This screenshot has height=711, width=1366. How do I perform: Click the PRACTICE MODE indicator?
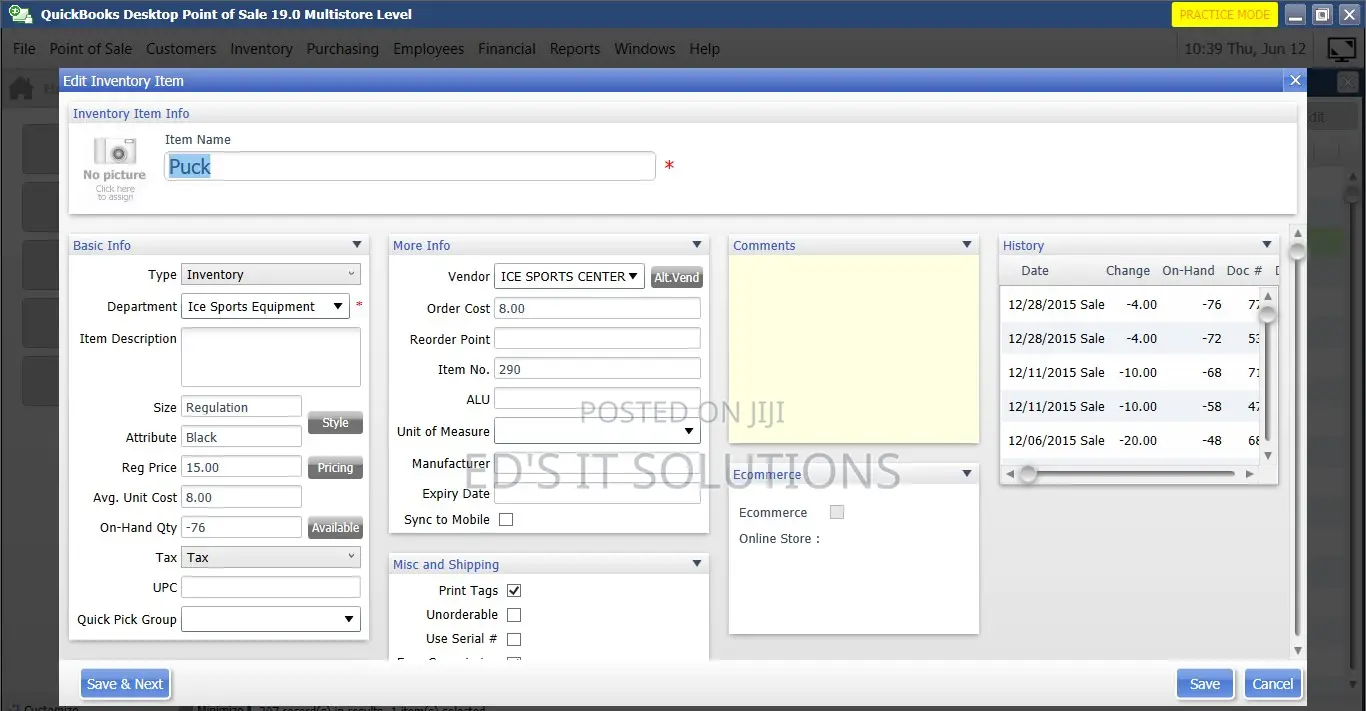coord(1225,15)
